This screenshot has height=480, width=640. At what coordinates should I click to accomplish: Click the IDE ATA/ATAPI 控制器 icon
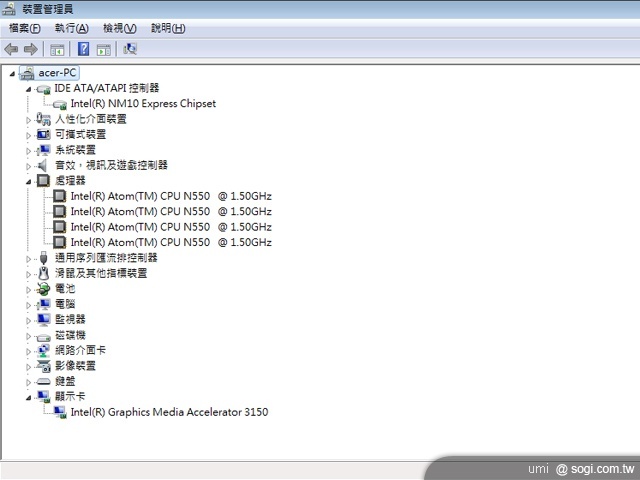coord(43,89)
